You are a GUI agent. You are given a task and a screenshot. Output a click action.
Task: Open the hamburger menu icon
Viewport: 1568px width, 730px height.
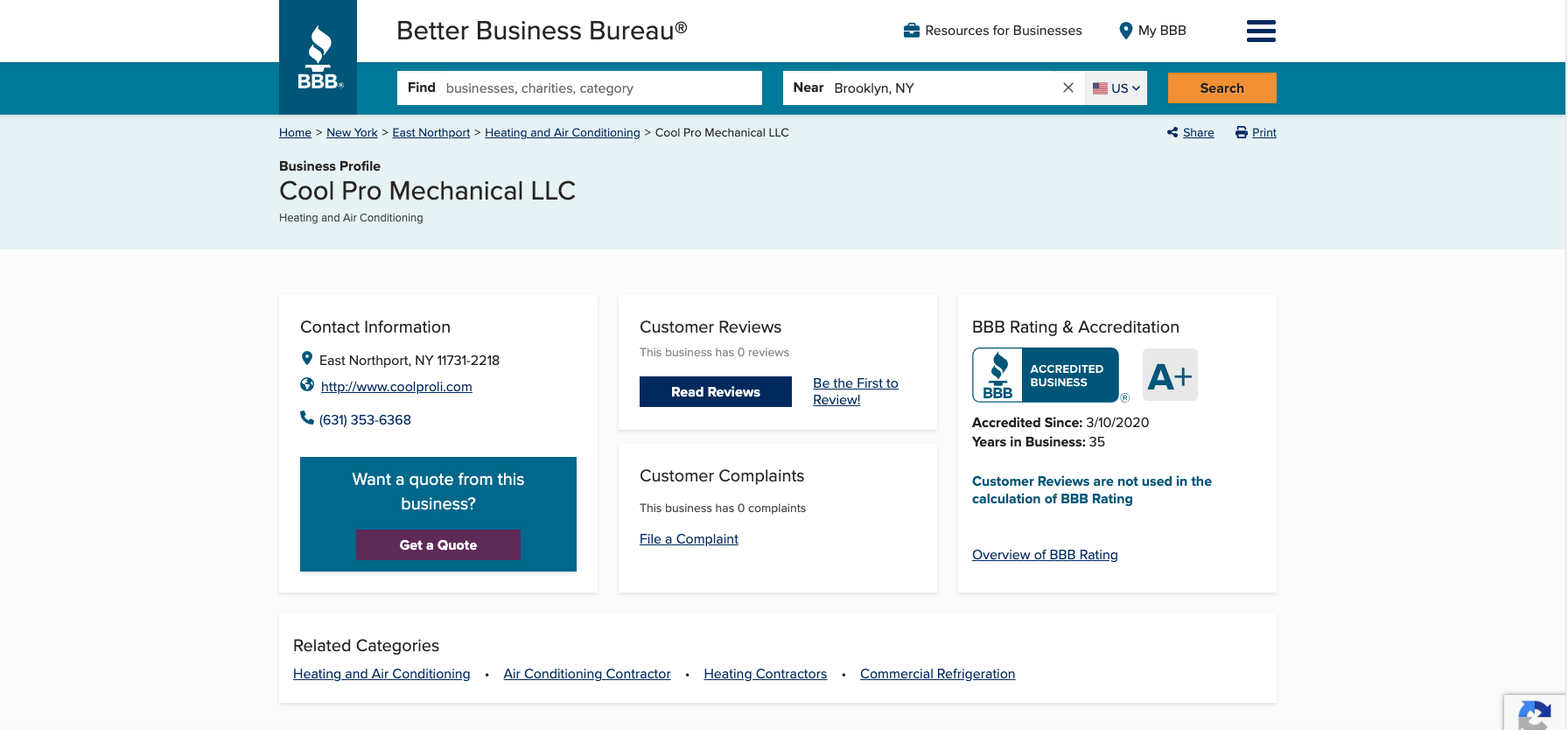pyautogui.click(x=1261, y=31)
